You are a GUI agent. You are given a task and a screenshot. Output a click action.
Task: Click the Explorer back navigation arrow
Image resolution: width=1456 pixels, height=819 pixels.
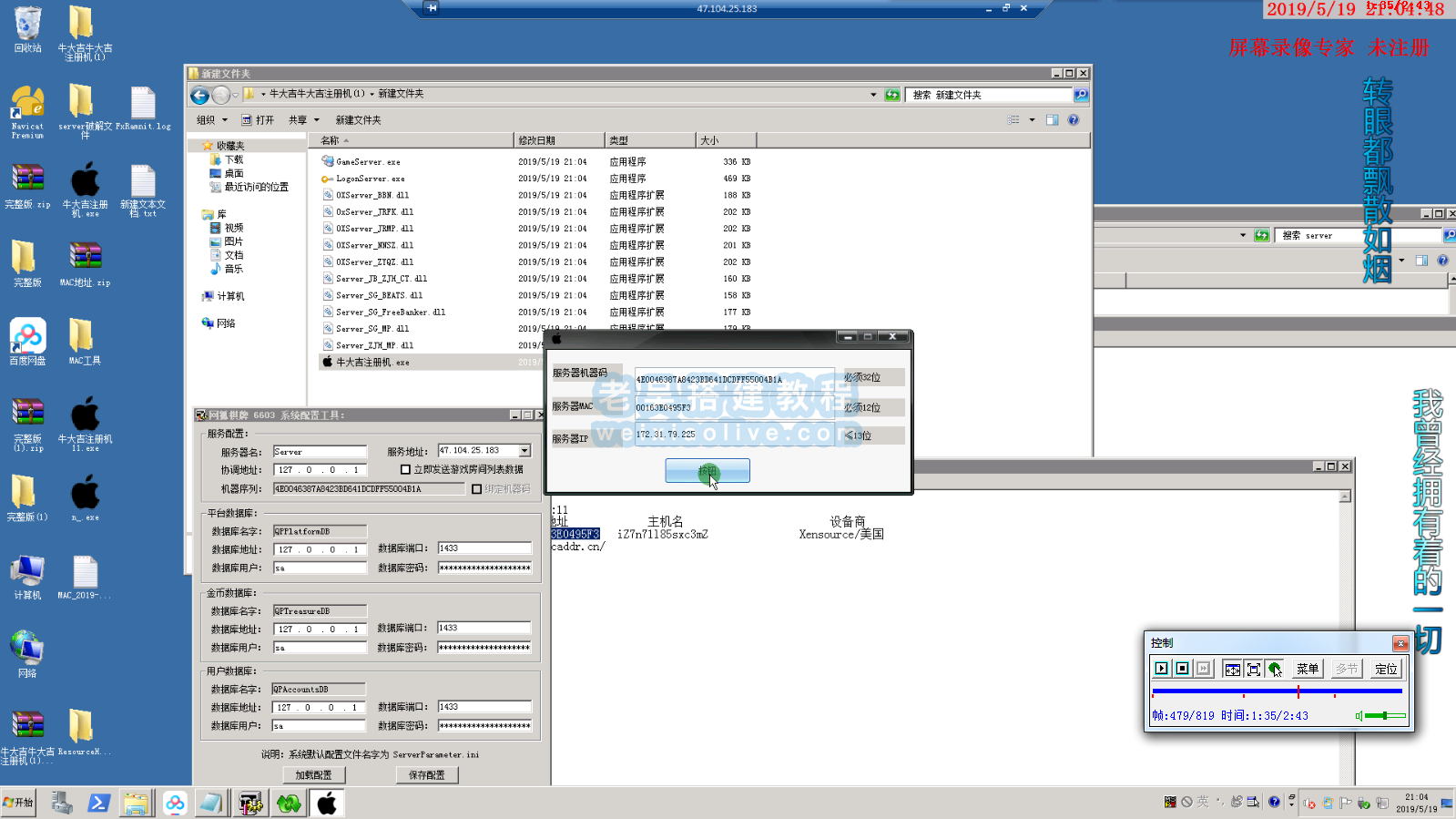point(199,95)
